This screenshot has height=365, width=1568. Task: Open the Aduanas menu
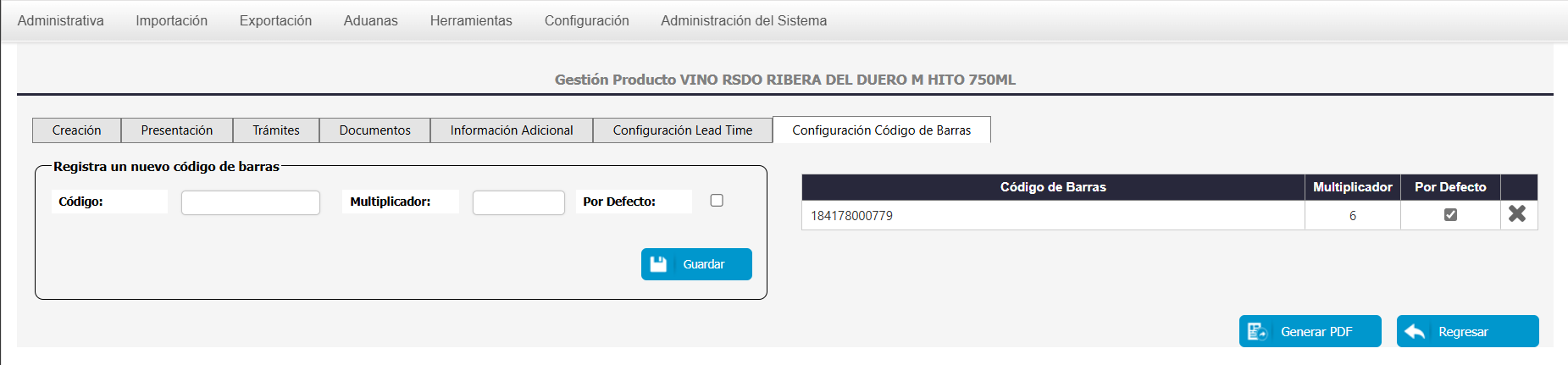pyautogui.click(x=371, y=20)
